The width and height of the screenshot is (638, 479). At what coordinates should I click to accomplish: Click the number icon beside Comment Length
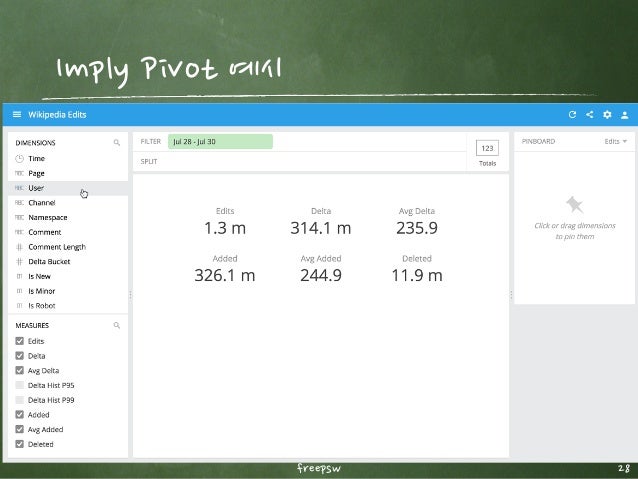pos(19,247)
